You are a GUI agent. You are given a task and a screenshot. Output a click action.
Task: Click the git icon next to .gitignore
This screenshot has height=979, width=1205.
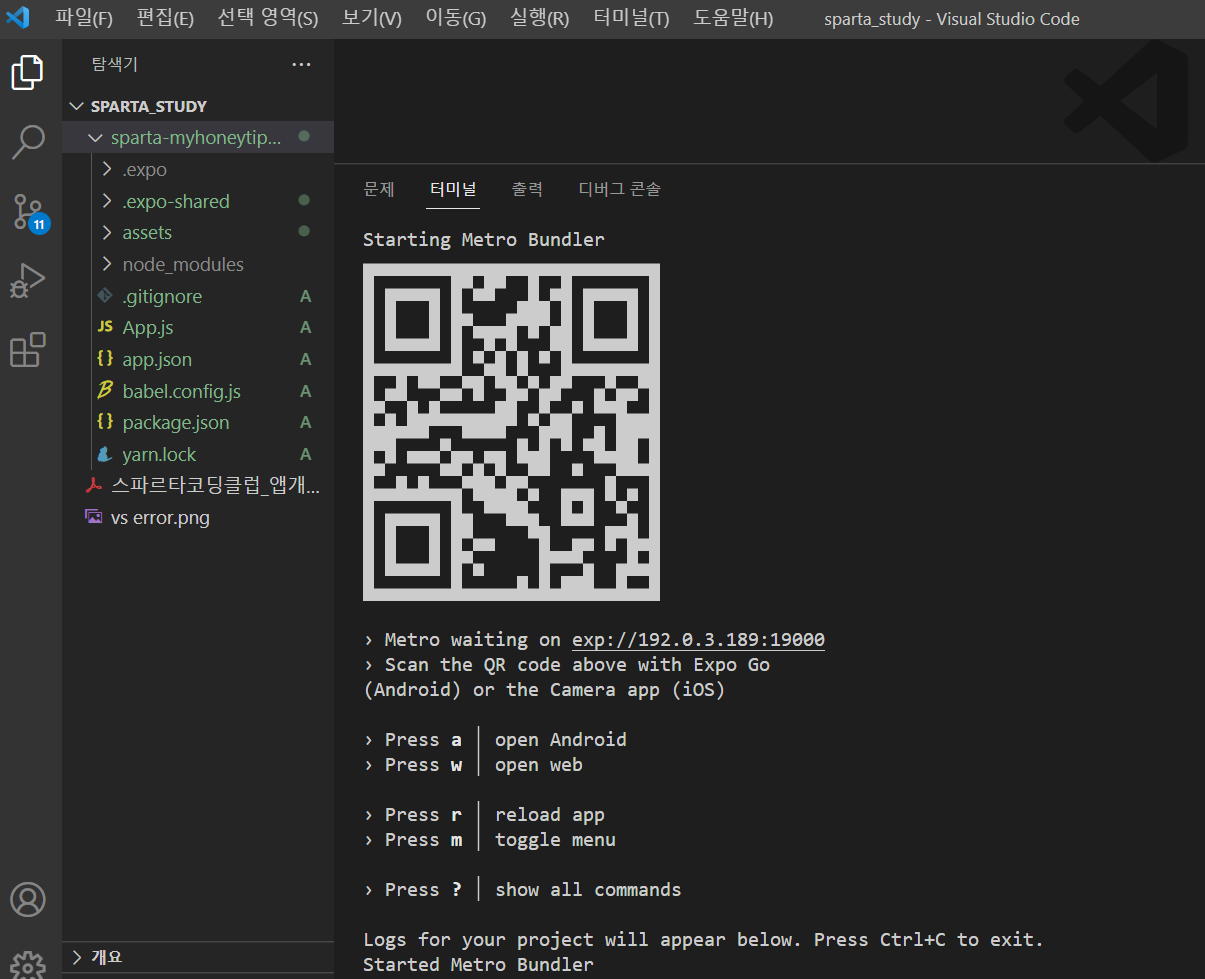(x=104, y=296)
